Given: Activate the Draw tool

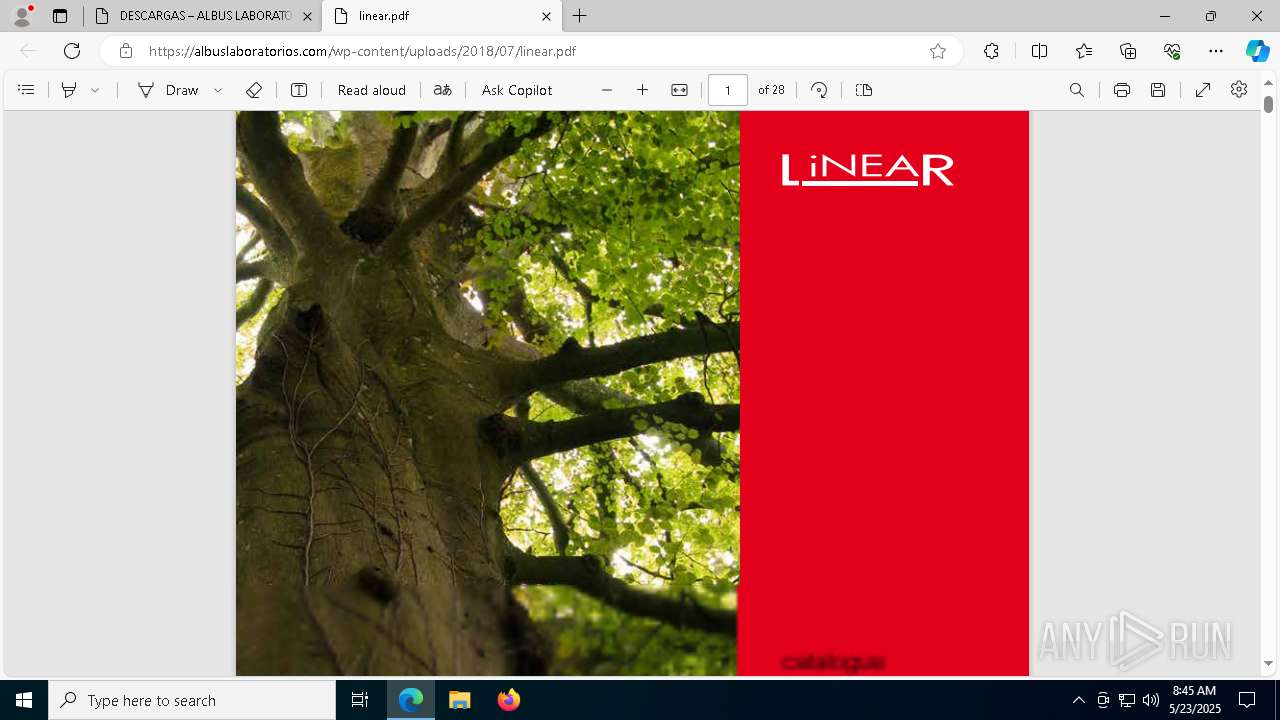Looking at the screenshot, I should (168, 90).
